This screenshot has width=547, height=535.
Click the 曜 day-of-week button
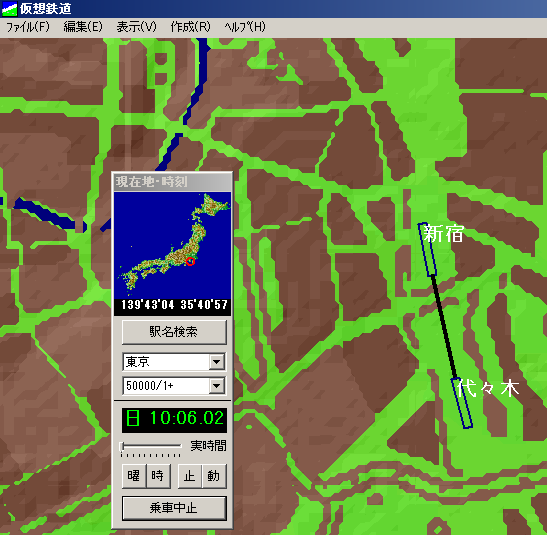click(134, 476)
